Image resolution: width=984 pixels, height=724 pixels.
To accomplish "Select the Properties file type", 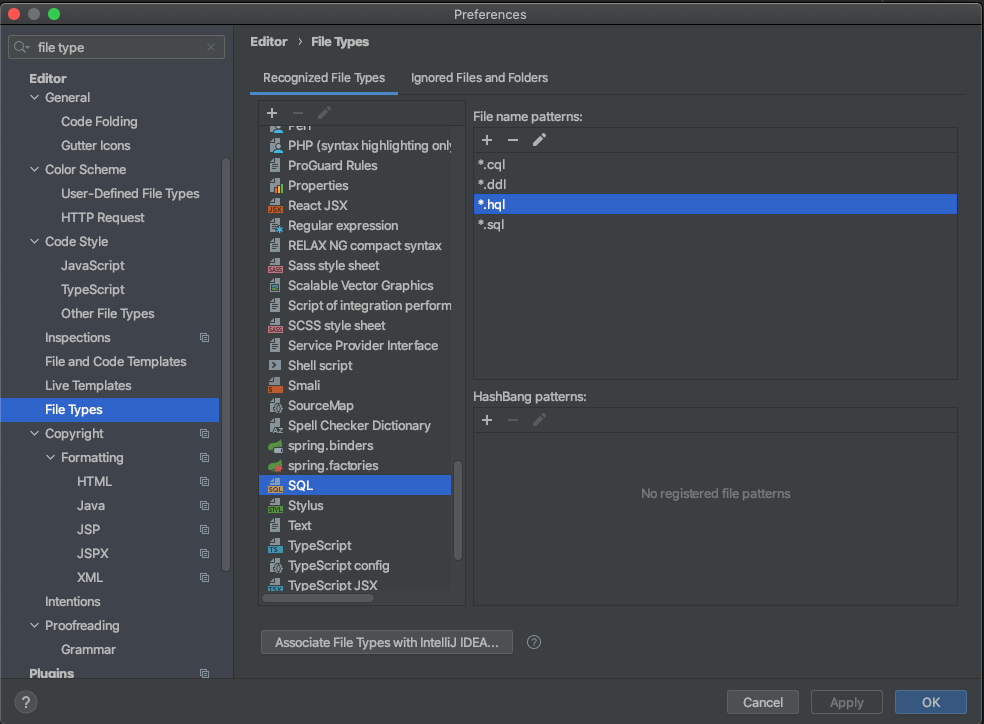I will click(x=355, y=185).
